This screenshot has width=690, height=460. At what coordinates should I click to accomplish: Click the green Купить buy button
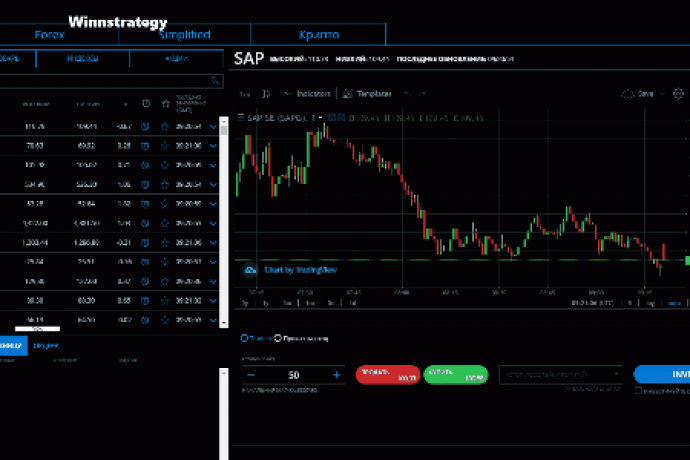(x=456, y=375)
